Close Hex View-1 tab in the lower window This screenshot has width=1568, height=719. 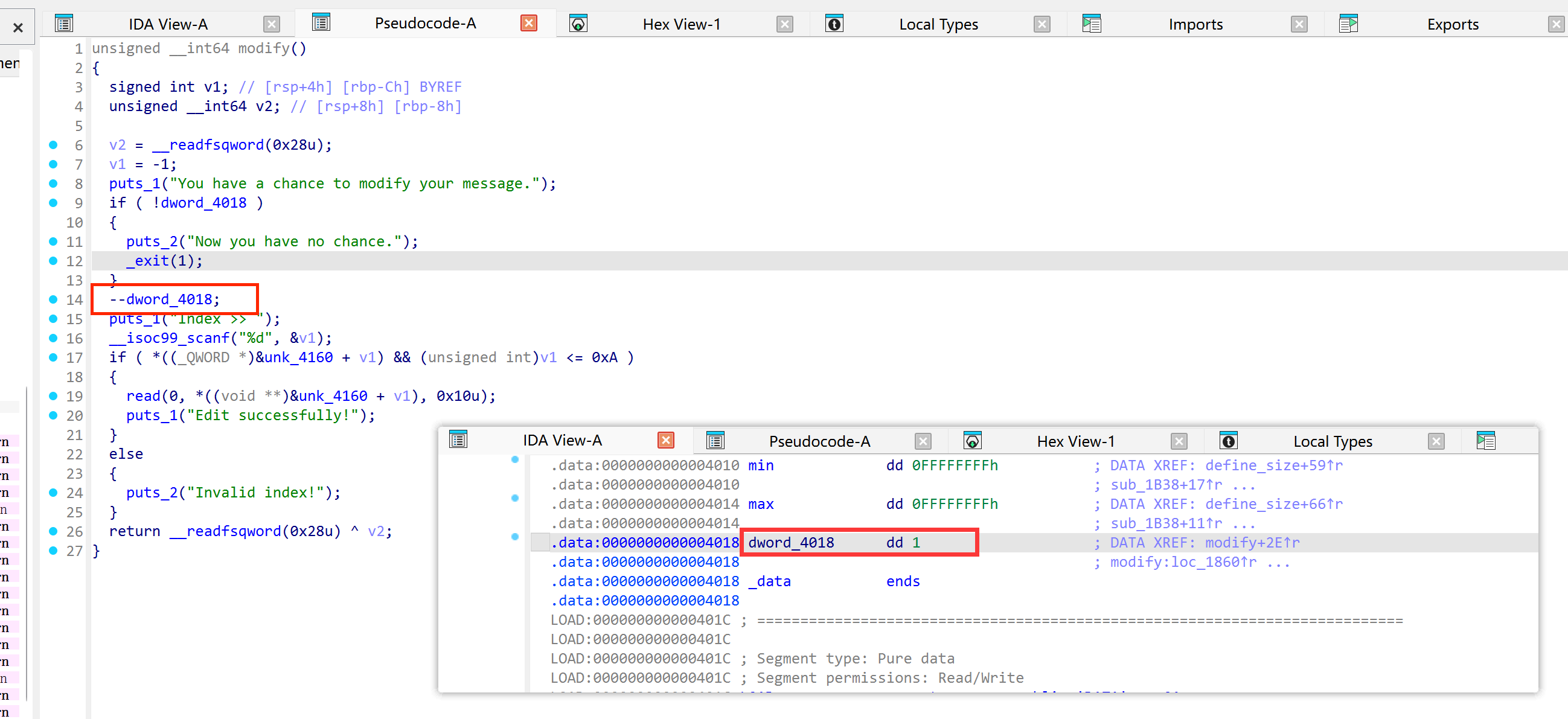coord(1179,441)
